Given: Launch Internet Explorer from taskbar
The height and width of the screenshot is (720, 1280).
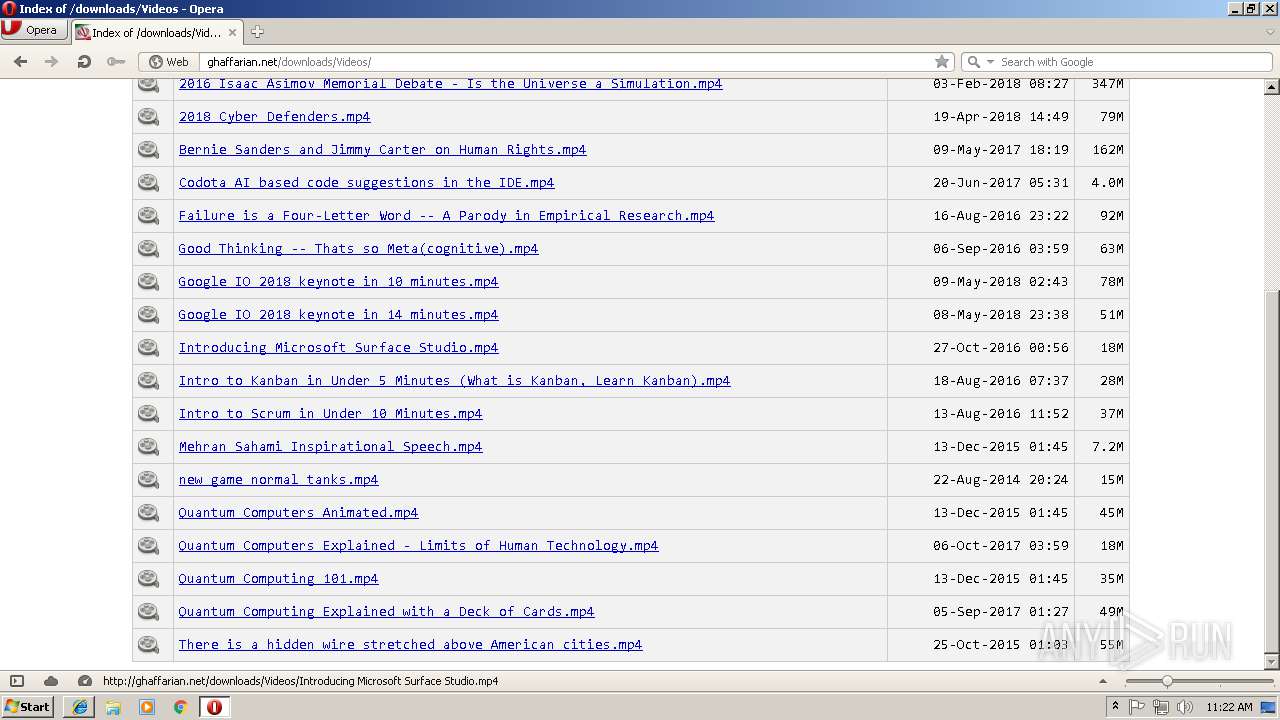Looking at the screenshot, I should [80, 707].
